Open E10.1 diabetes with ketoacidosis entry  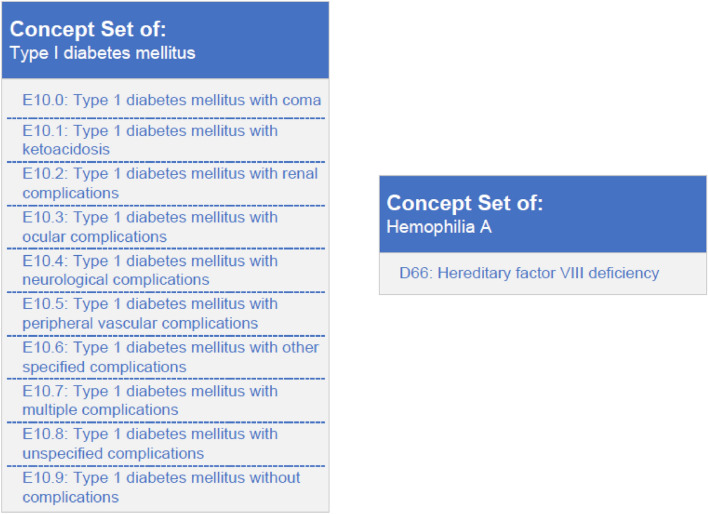point(150,140)
